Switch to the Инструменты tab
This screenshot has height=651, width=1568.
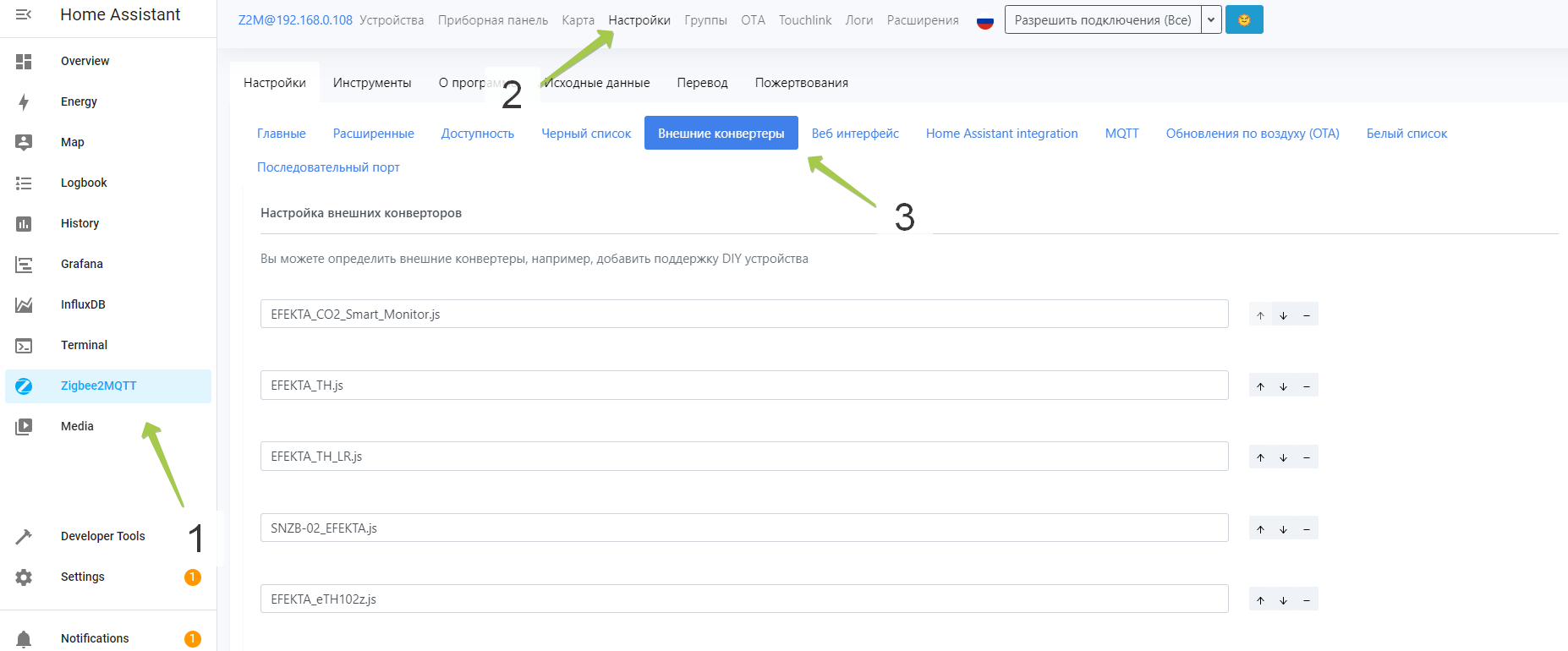tap(372, 83)
